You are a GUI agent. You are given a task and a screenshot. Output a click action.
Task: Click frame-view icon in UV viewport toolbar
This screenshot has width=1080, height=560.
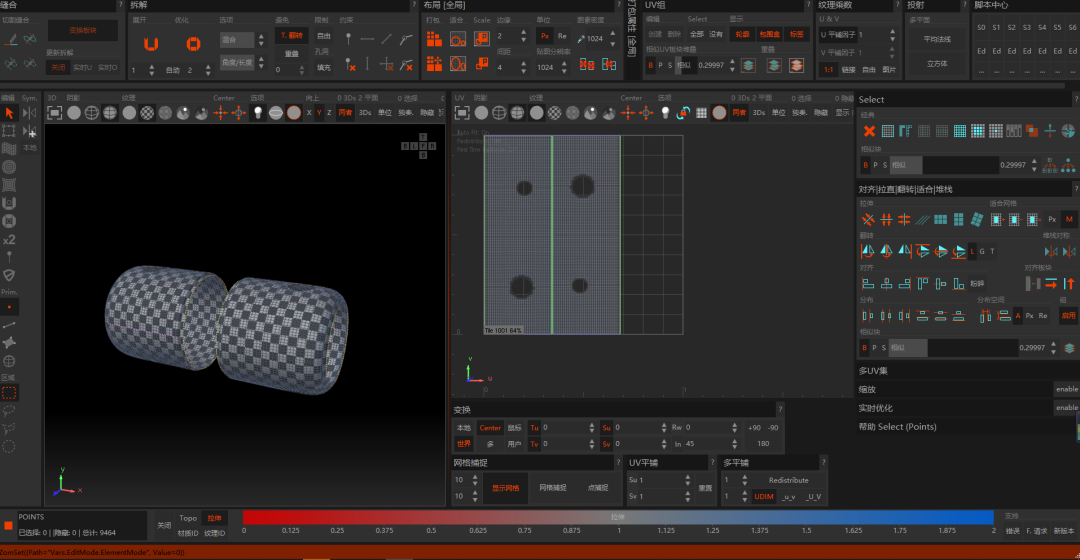[x=462, y=113]
